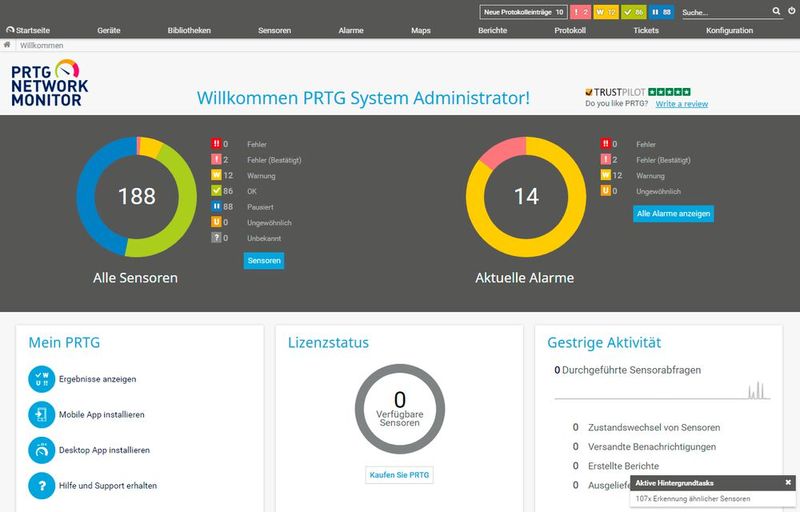Open the Protokoll menu
Viewport: 800px width, 512px height.
point(570,30)
